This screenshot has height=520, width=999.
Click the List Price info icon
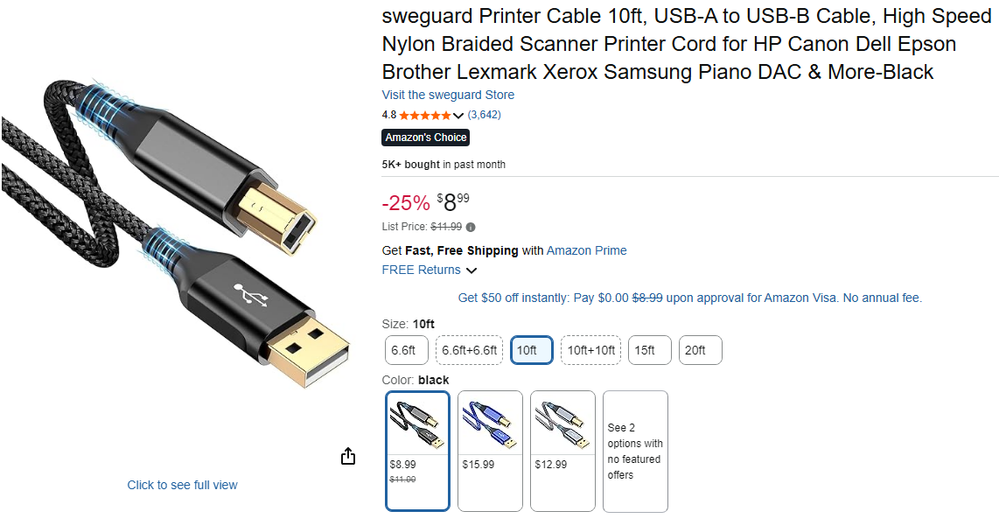point(471,227)
